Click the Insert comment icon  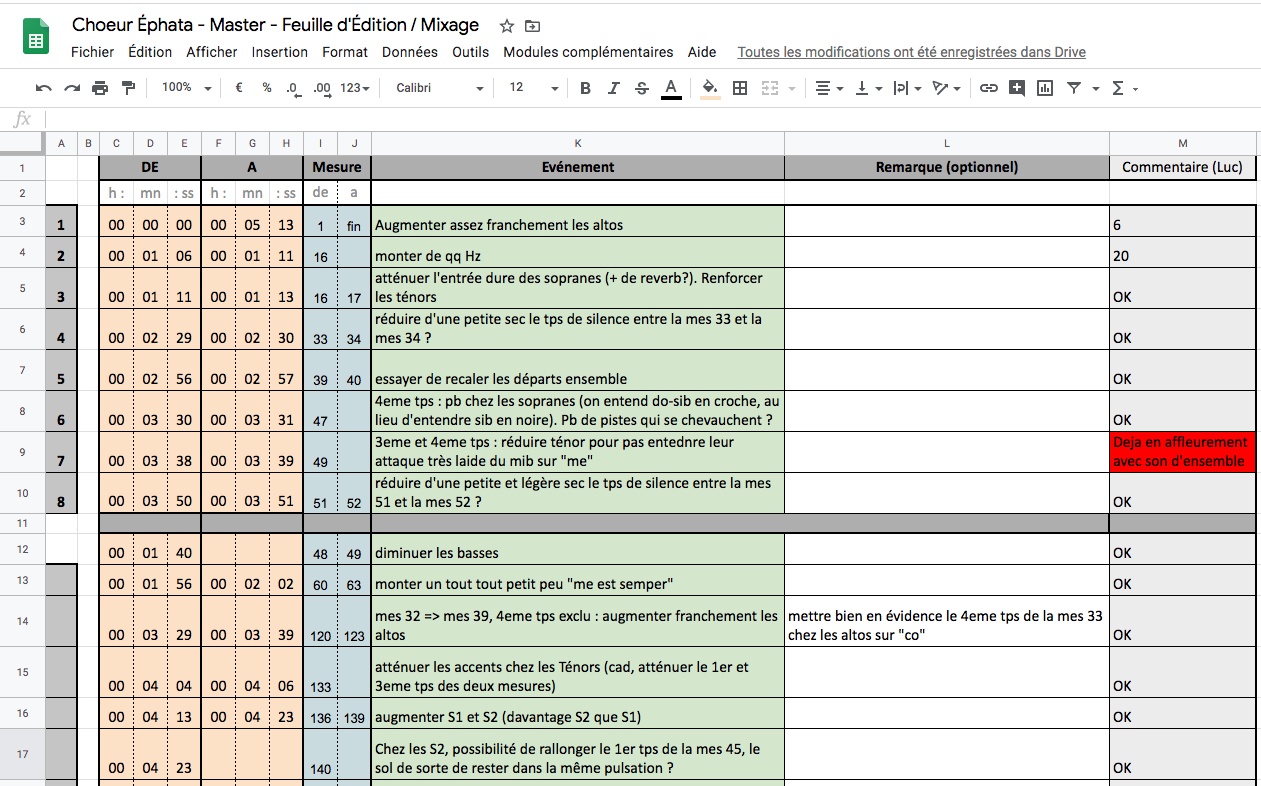(1017, 88)
